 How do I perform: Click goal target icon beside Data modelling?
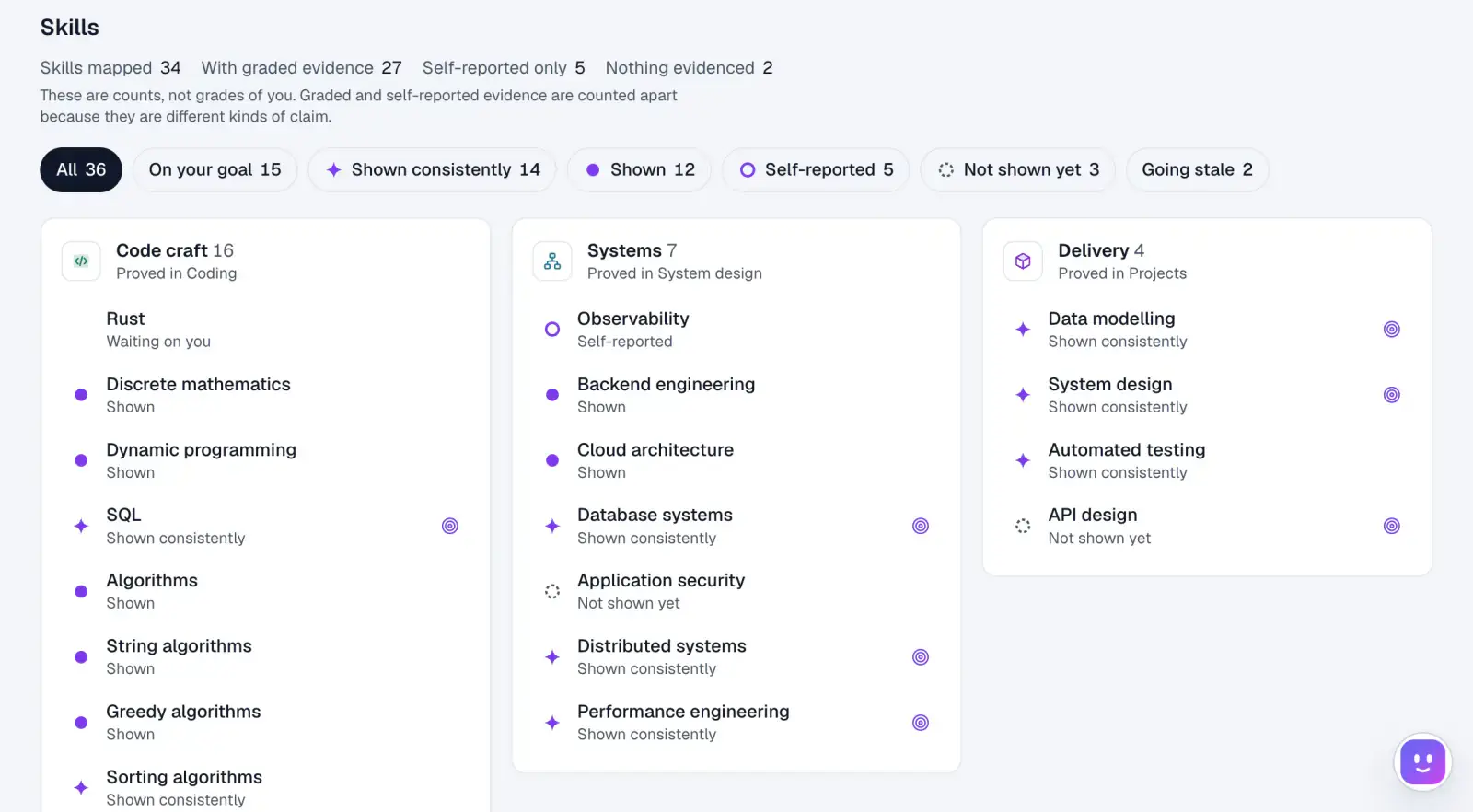(1392, 330)
